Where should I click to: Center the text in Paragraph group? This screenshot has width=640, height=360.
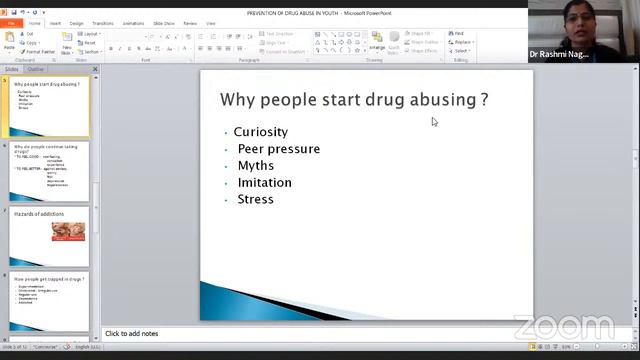click(210, 49)
